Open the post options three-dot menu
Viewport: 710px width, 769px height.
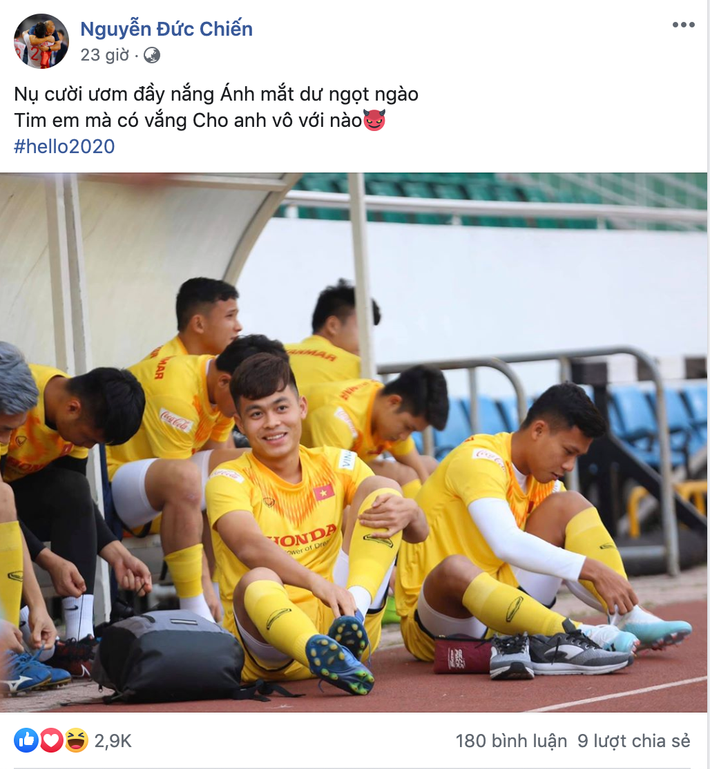click(683, 25)
